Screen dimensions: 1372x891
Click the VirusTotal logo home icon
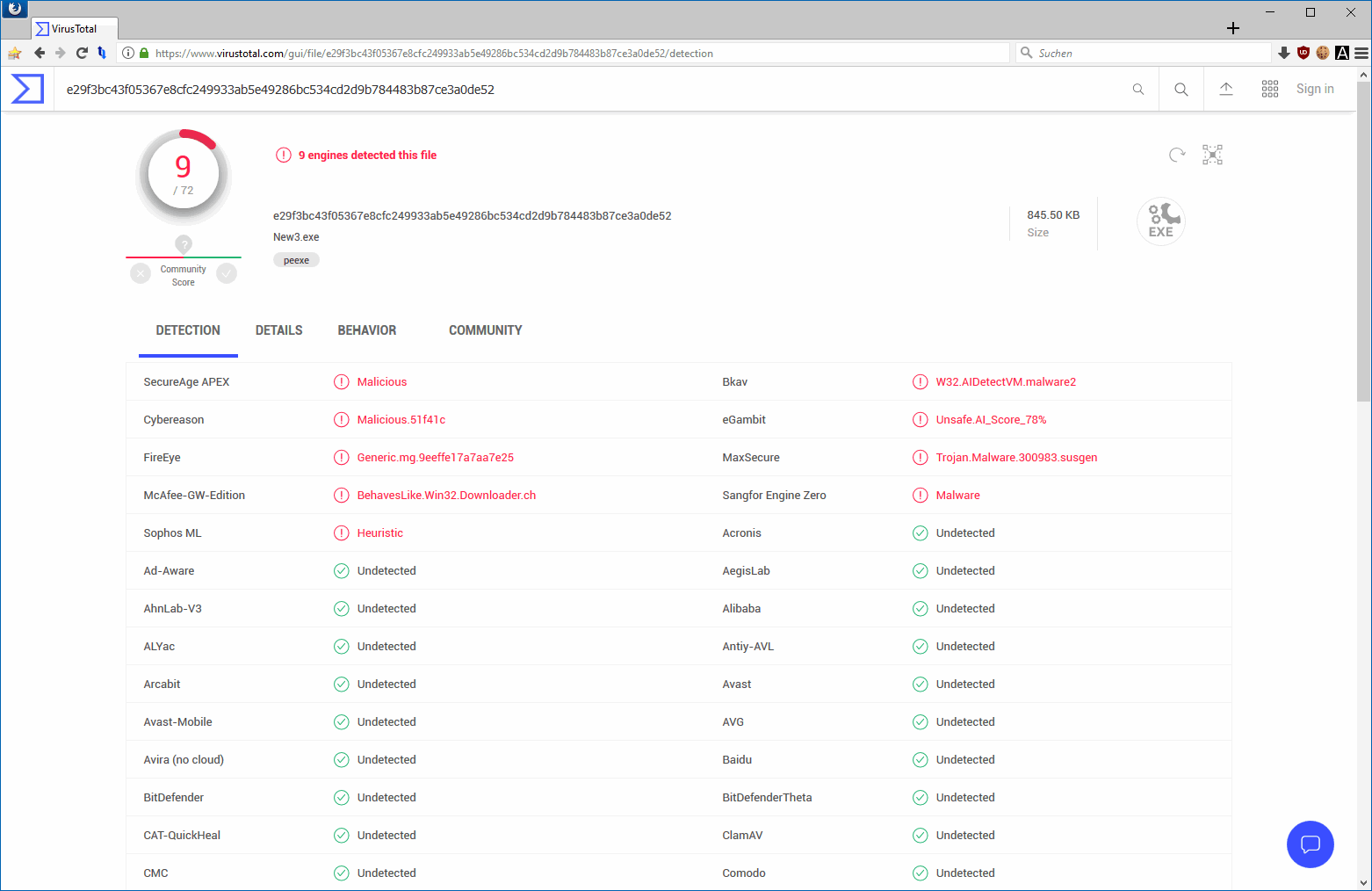(27, 89)
